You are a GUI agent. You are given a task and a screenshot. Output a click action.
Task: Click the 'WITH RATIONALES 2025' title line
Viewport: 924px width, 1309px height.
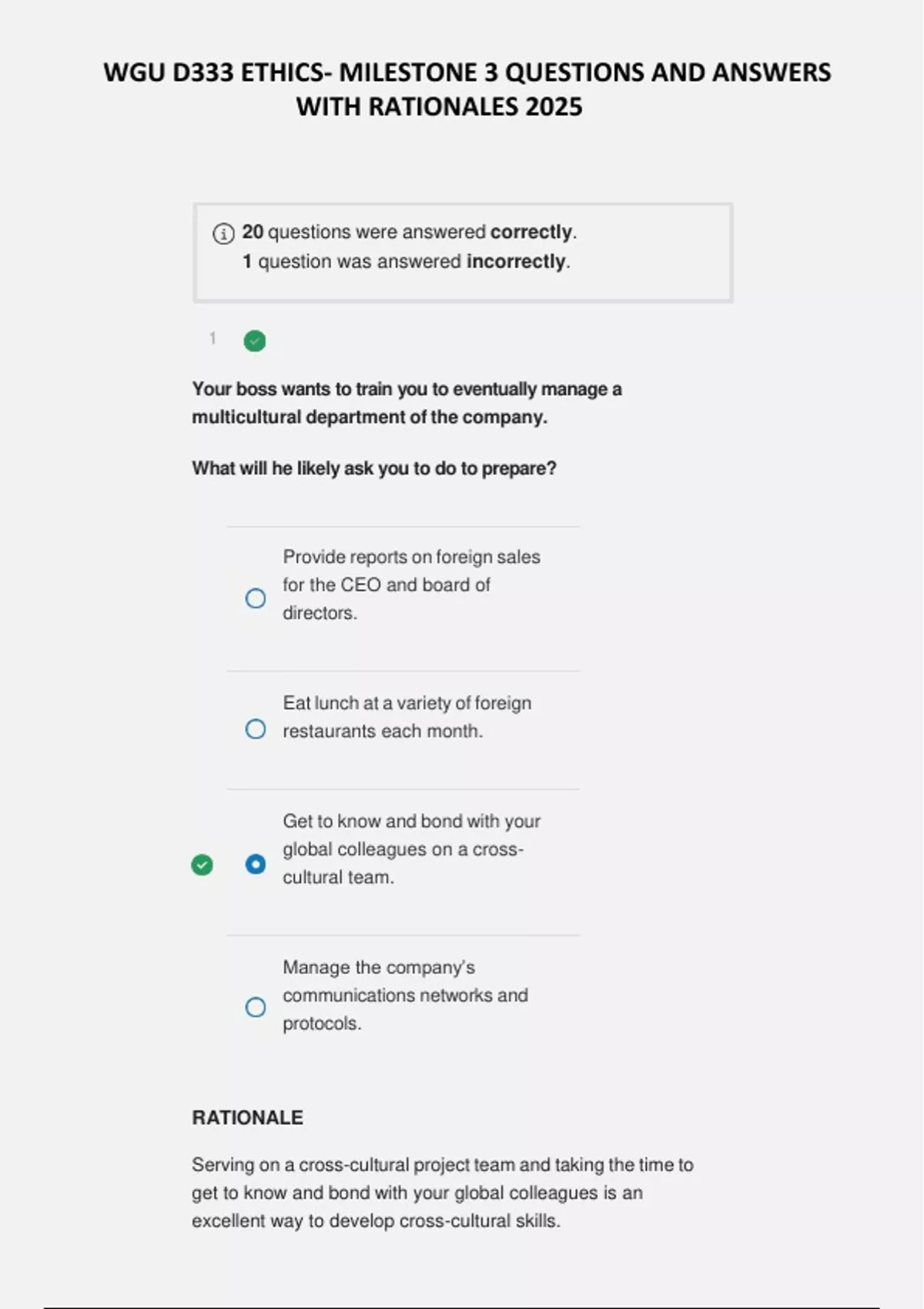coord(439,106)
